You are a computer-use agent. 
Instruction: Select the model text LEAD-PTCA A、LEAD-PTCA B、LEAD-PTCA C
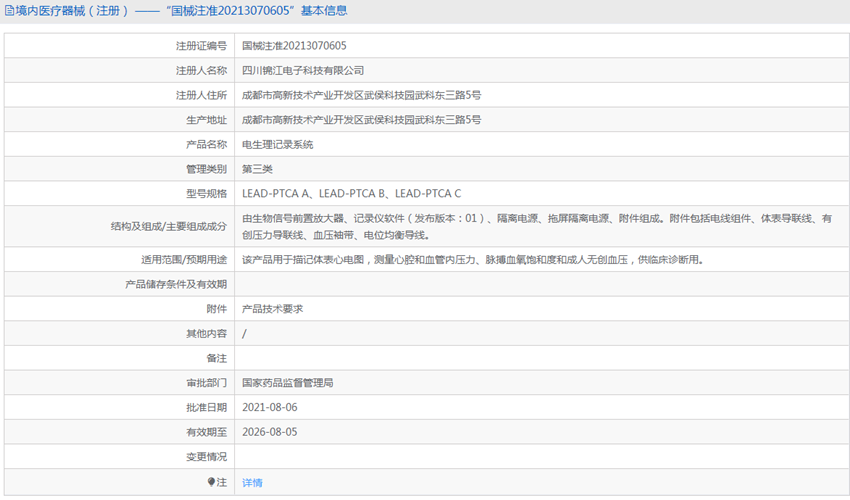tap(351, 194)
